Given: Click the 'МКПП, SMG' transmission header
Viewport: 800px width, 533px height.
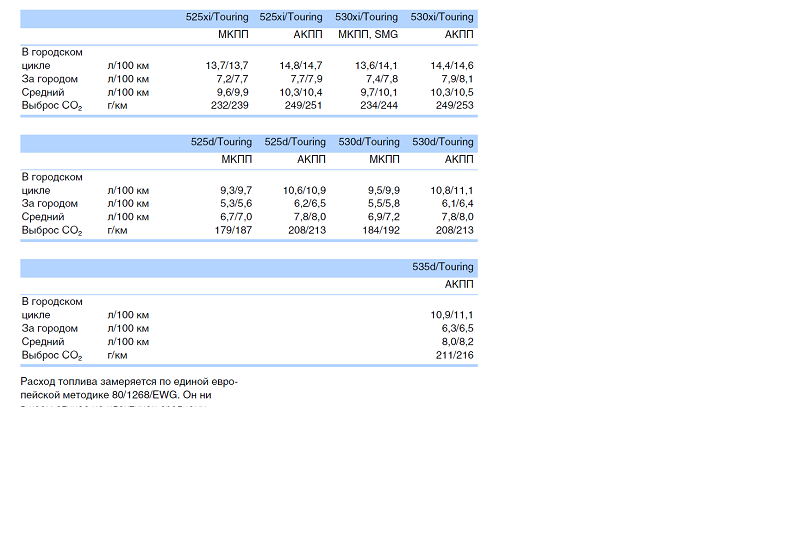Looking at the screenshot, I should 368,34.
